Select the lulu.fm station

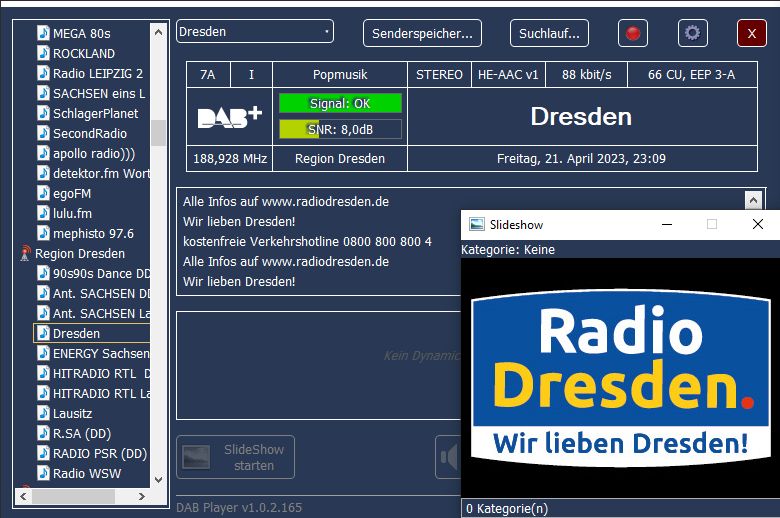[x=72, y=213]
